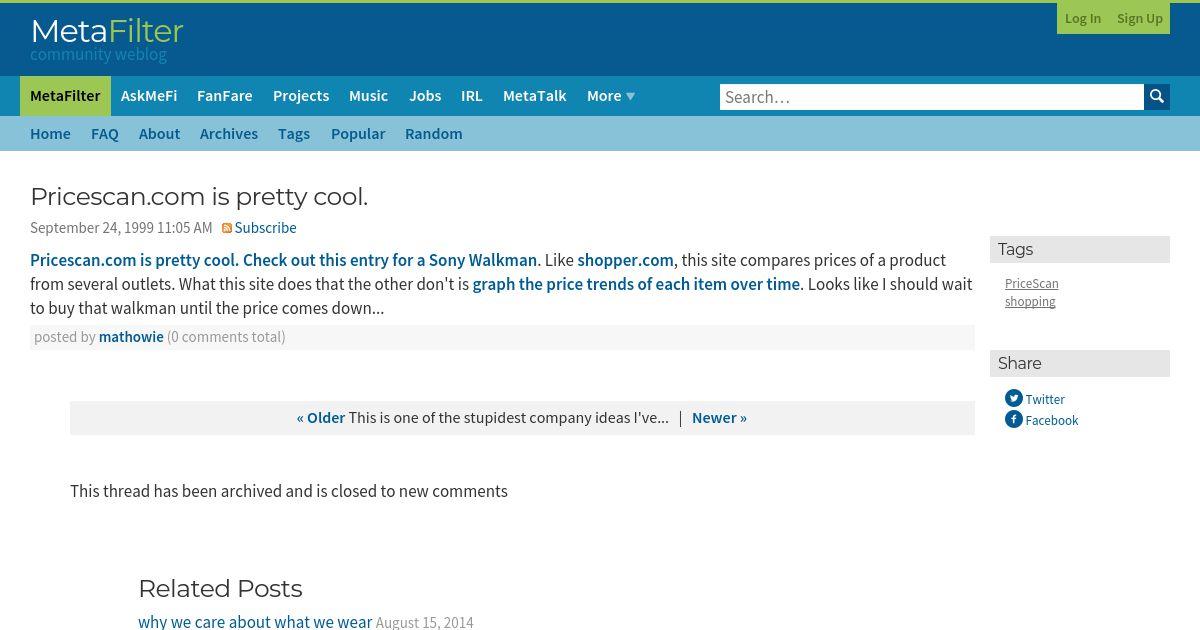Visit the shopper.com link
The image size is (1200, 630).
[626, 260]
